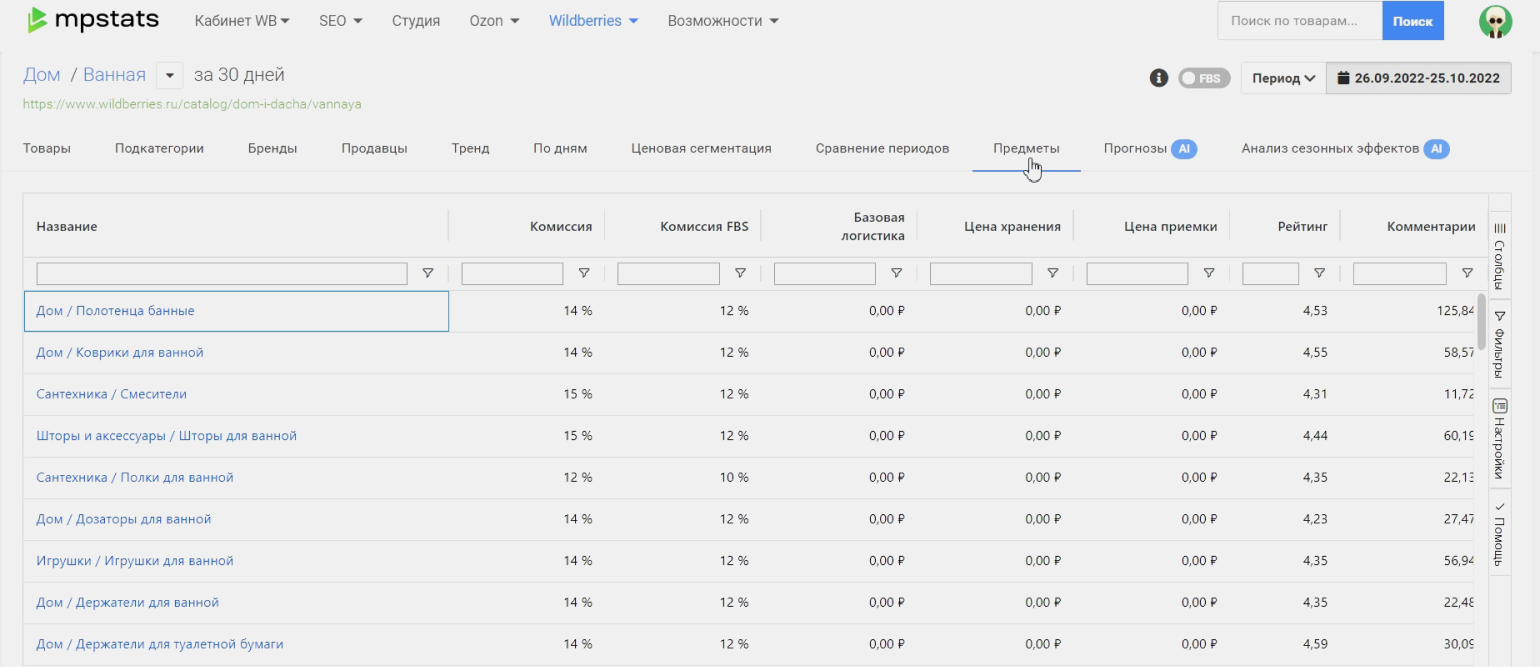Focus the Рейтинг filter input
The image size is (1540, 667).
(x=1270, y=273)
